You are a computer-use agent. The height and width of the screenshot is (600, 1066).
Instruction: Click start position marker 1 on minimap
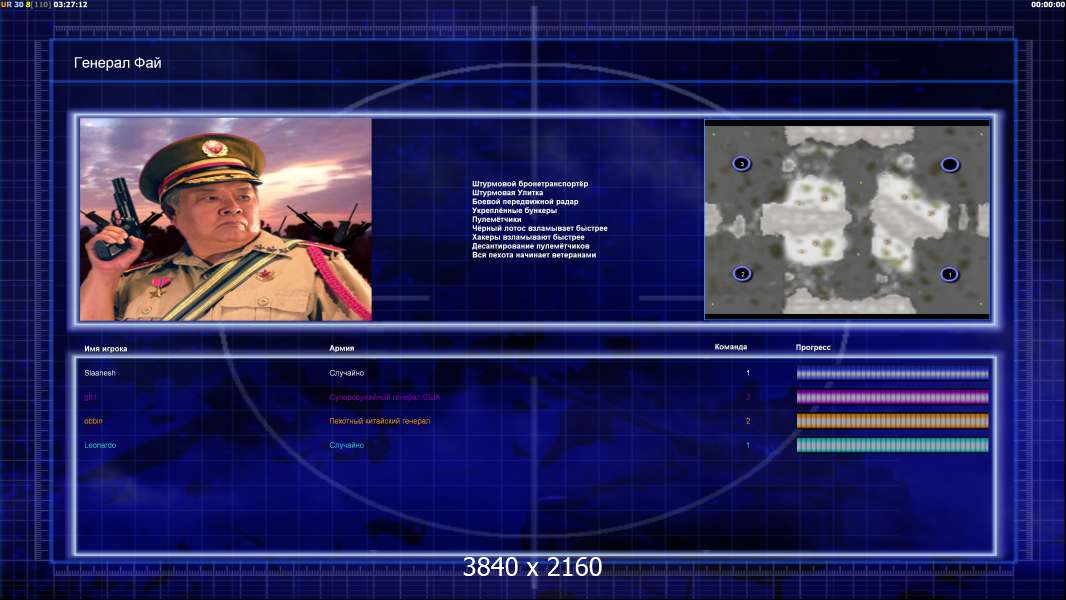coord(949,275)
